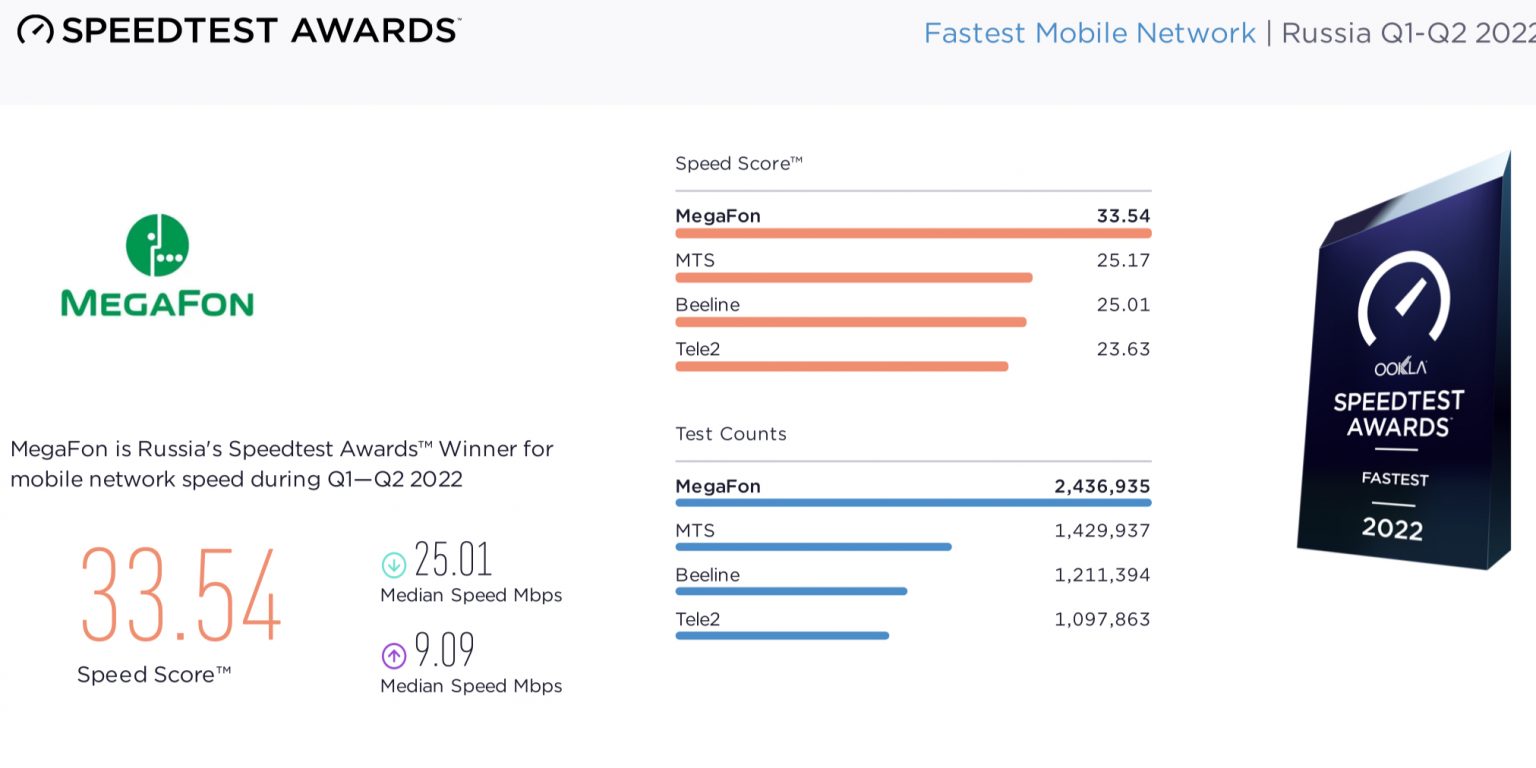1536x768 pixels.
Task: Click the Tele2 blue test count bar
Action: tap(782, 635)
